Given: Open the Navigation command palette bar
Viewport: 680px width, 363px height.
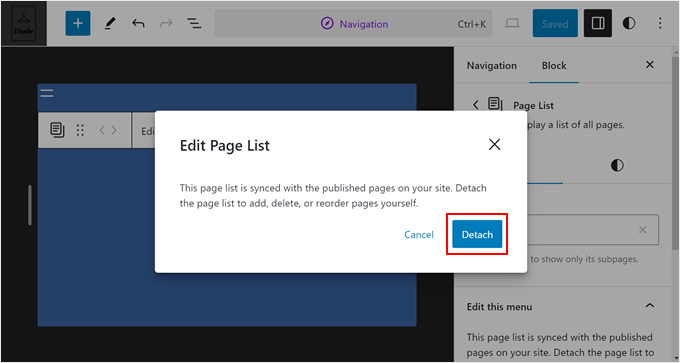Looking at the screenshot, I should pos(353,23).
